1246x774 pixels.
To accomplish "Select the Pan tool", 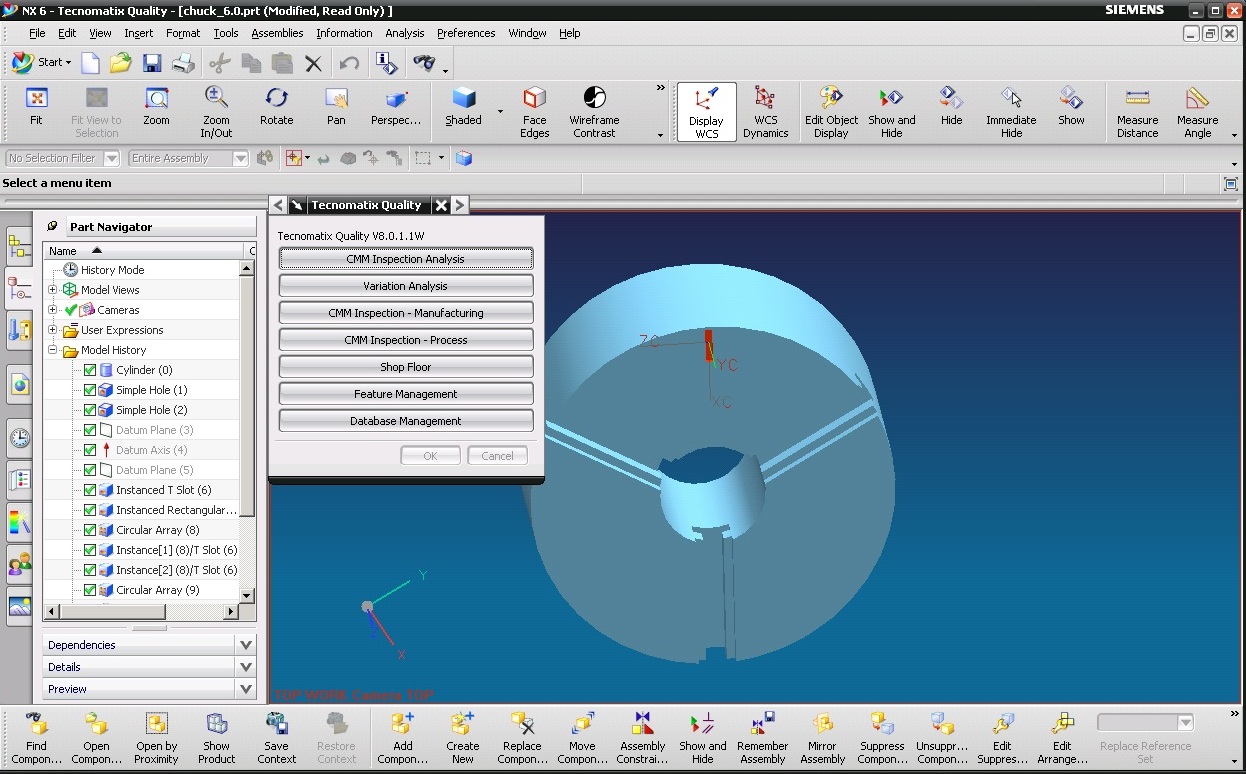I will 336,107.
